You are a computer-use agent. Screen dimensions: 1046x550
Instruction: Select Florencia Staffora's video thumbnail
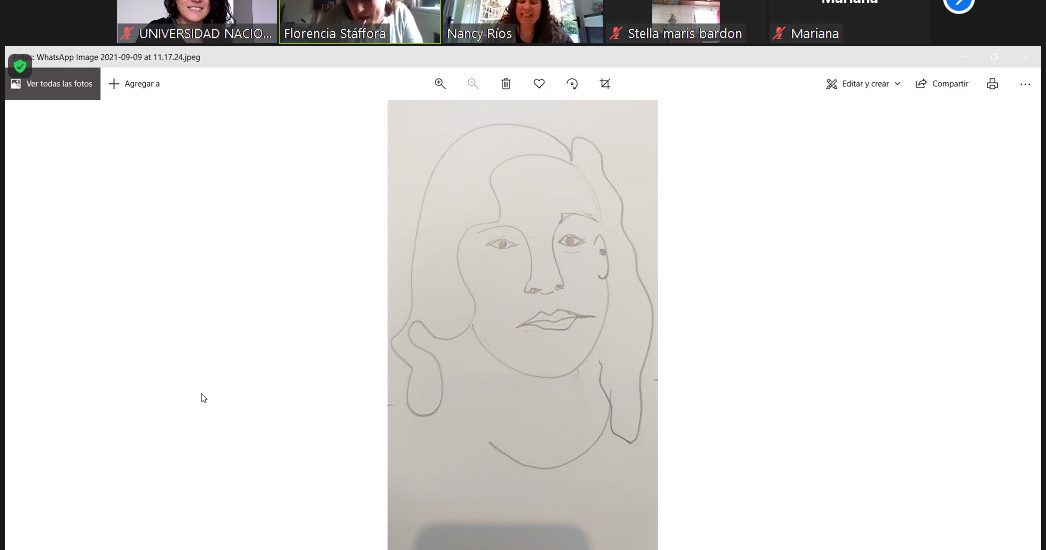click(360, 20)
